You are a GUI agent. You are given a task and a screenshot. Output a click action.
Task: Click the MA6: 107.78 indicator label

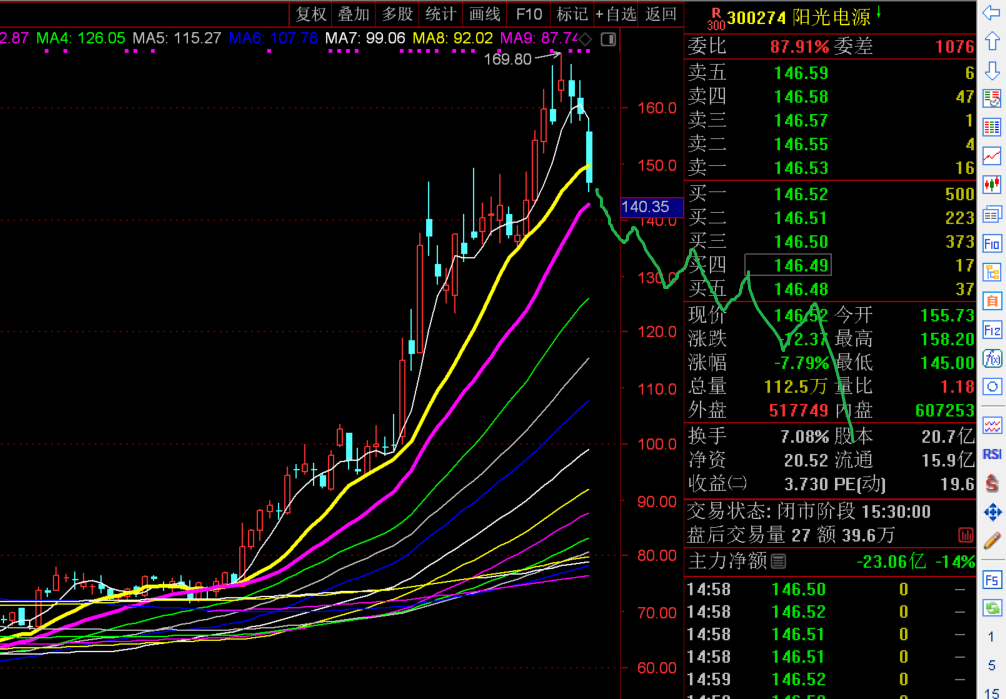273,39
